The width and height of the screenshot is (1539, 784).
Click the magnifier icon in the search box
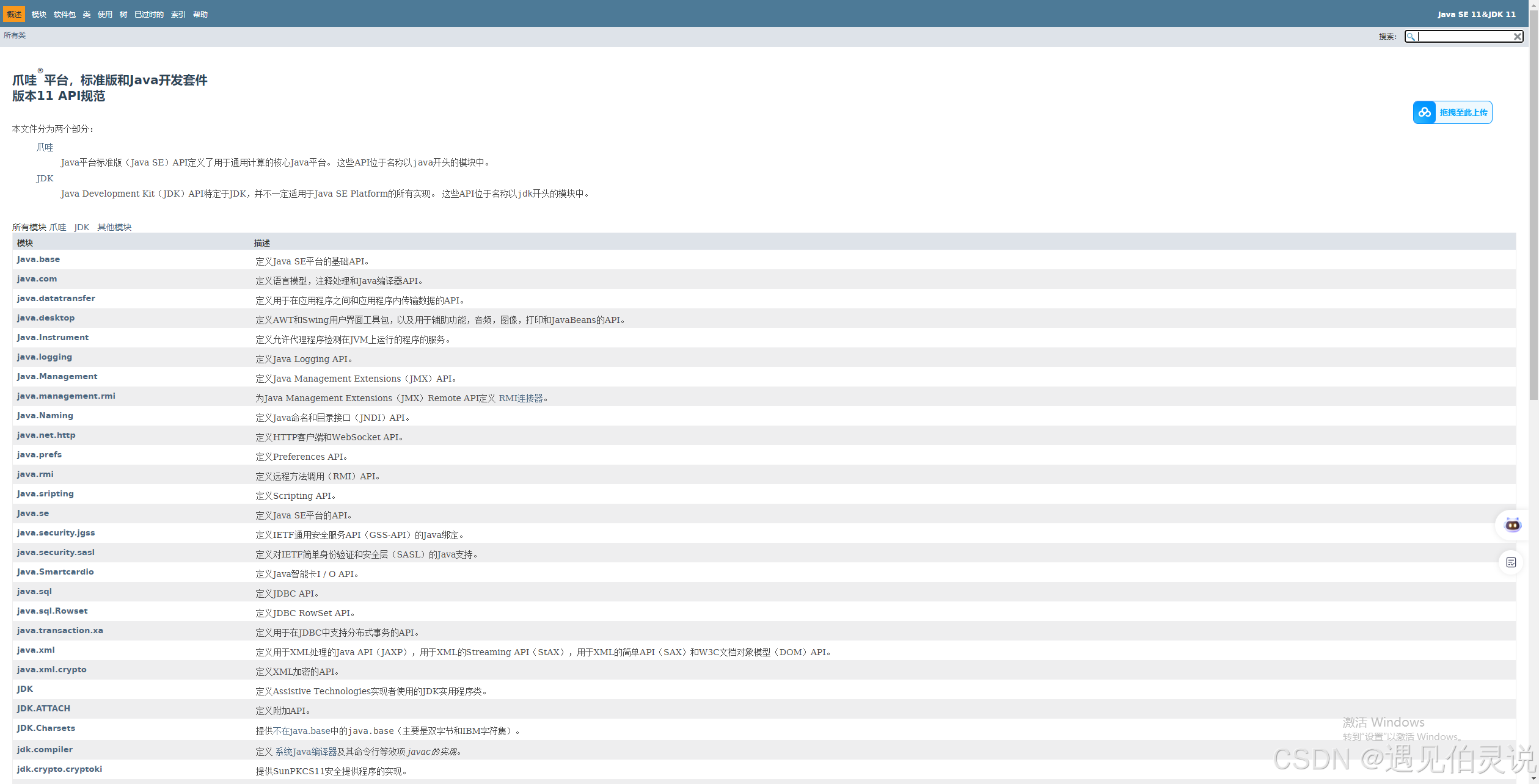coord(1411,37)
